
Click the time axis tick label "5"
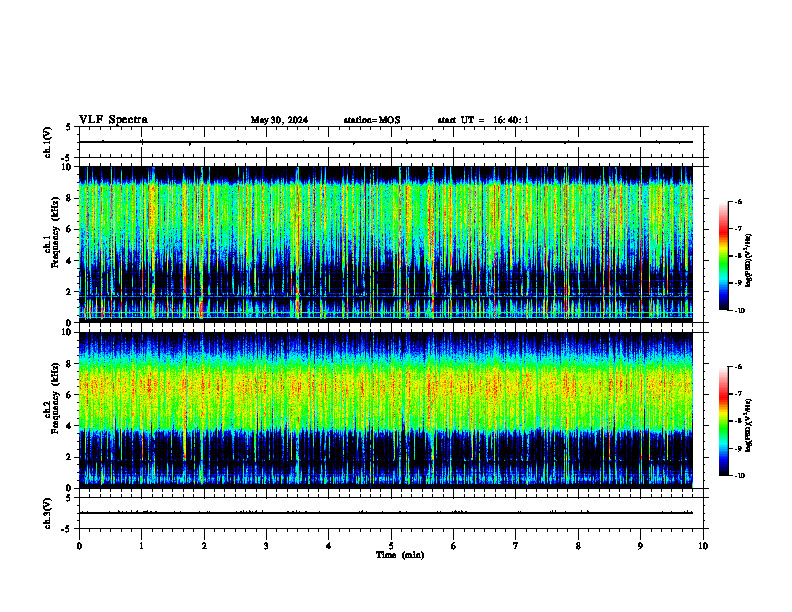pyautogui.click(x=391, y=546)
